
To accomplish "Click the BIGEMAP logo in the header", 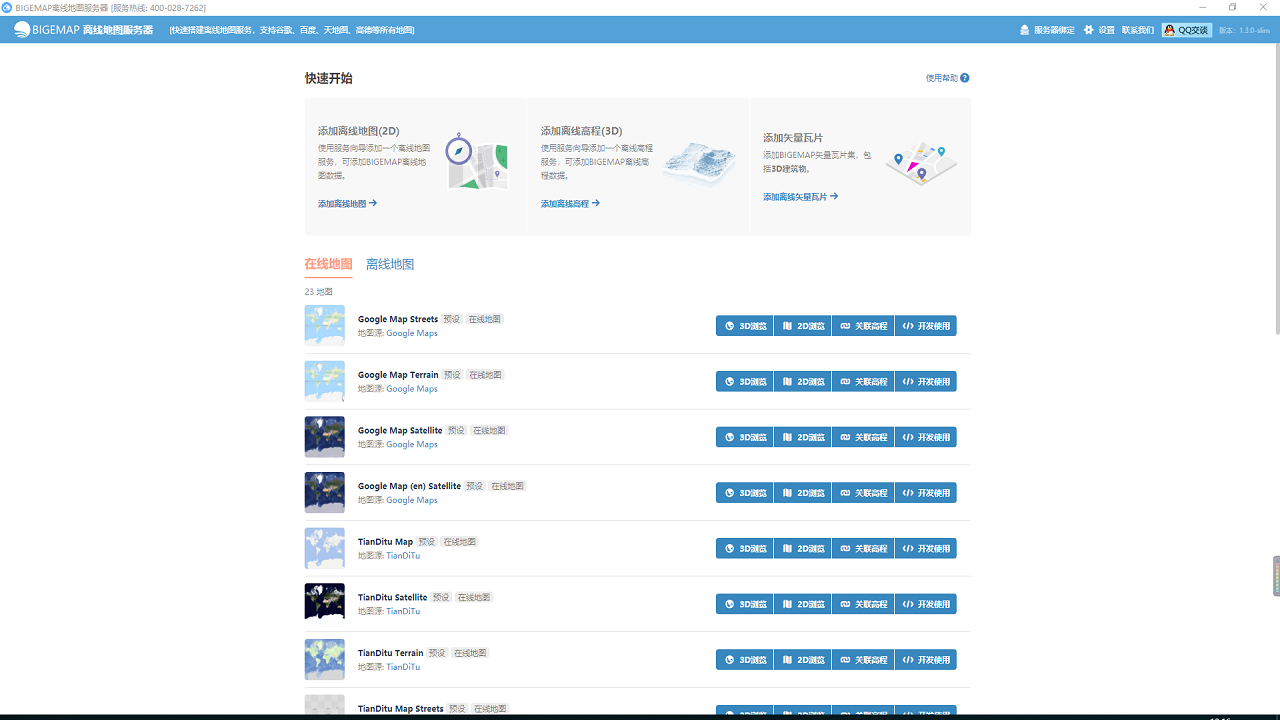I will pyautogui.click(x=83, y=30).
